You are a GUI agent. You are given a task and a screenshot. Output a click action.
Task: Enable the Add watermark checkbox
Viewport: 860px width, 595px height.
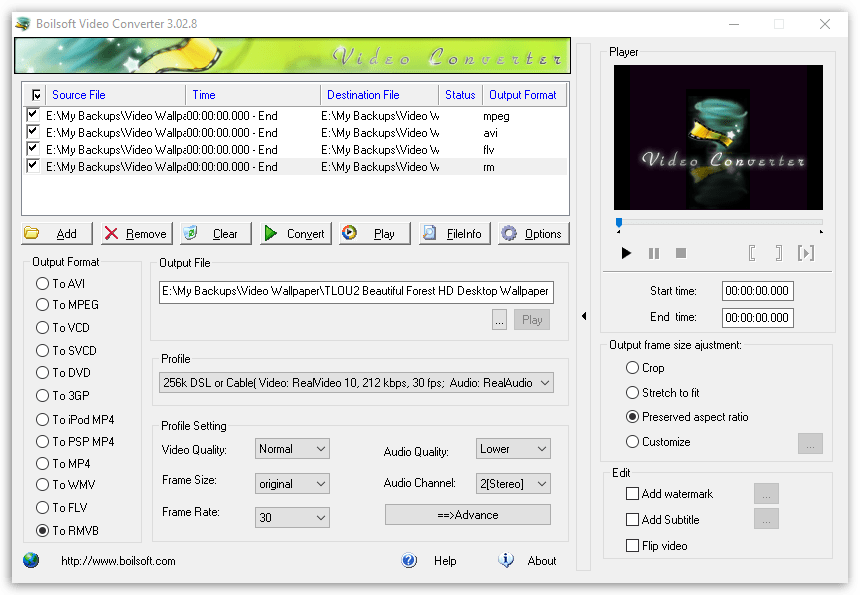(633, 493)
